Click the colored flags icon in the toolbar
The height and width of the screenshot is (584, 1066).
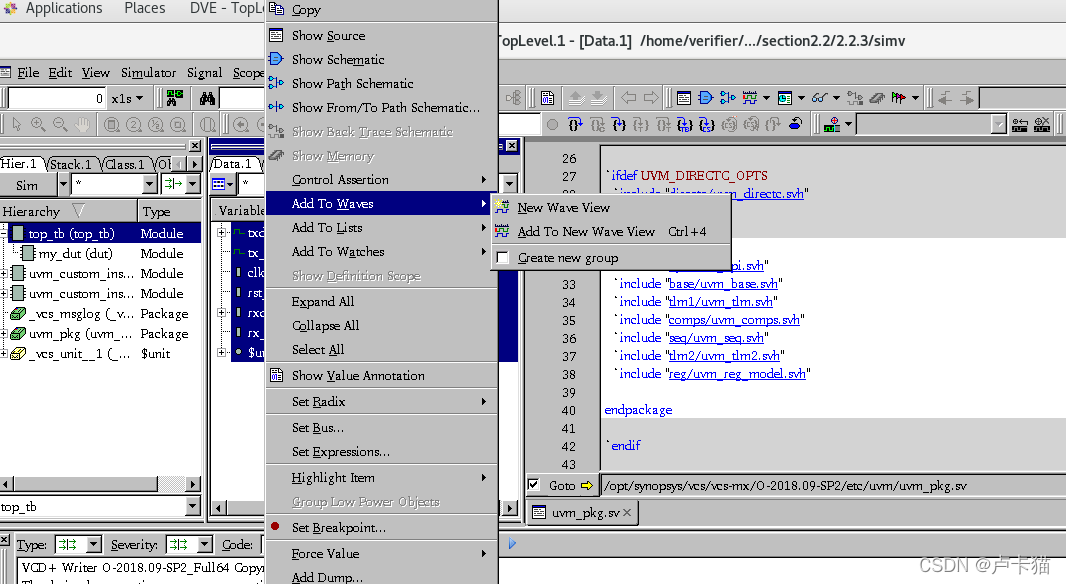pyautogui.click(x=899, y=98)
